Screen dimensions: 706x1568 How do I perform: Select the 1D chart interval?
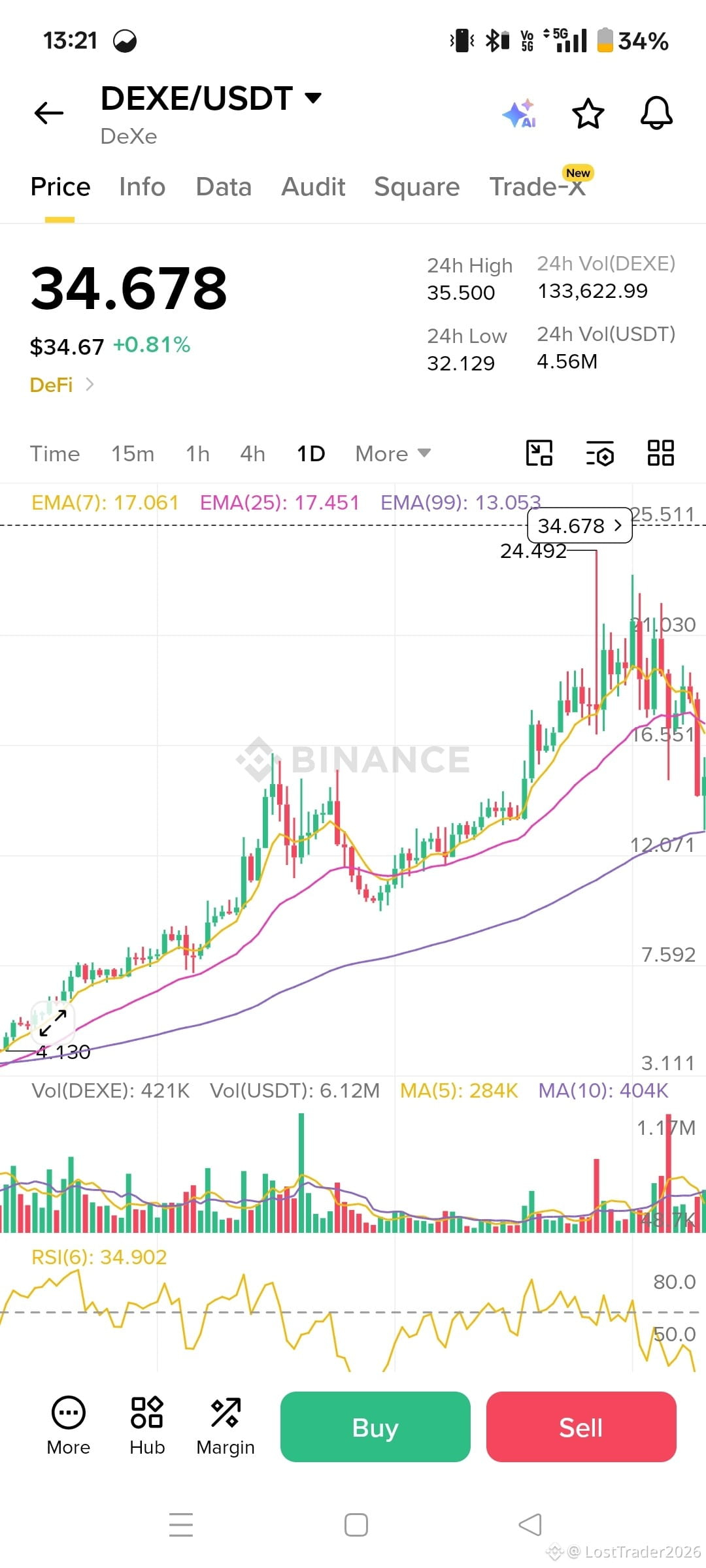311,453
